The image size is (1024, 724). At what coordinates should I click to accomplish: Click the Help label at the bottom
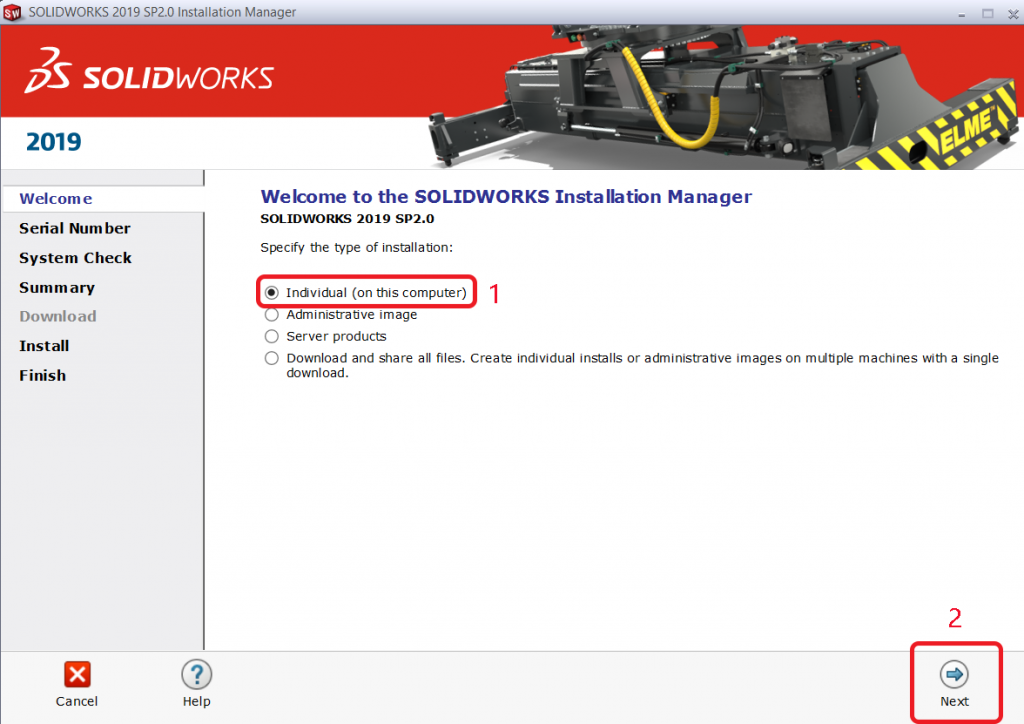click(197, 701)
